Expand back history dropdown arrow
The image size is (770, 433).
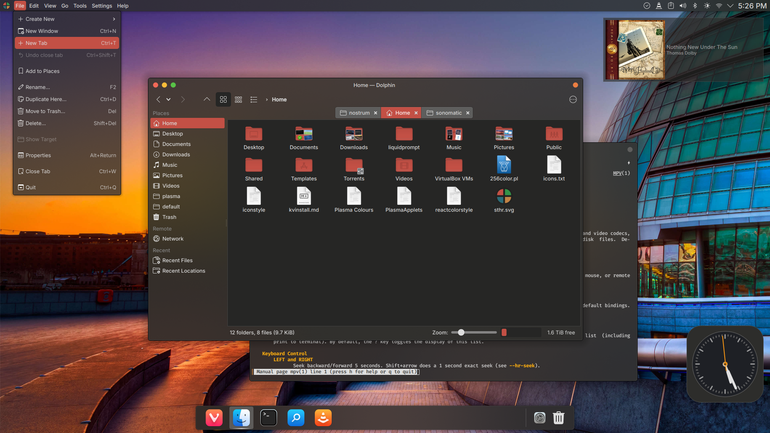point(168,100)
